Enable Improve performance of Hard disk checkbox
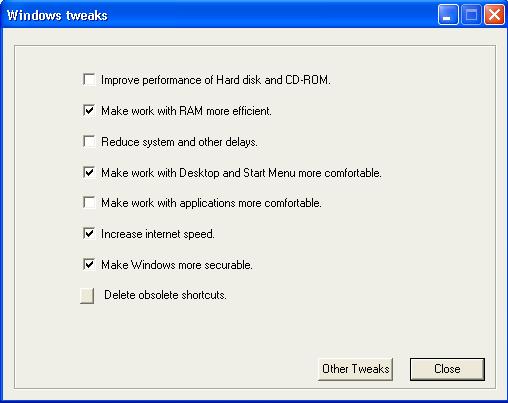The width and height of the screenshot is (508, 403). coord(89,80)
